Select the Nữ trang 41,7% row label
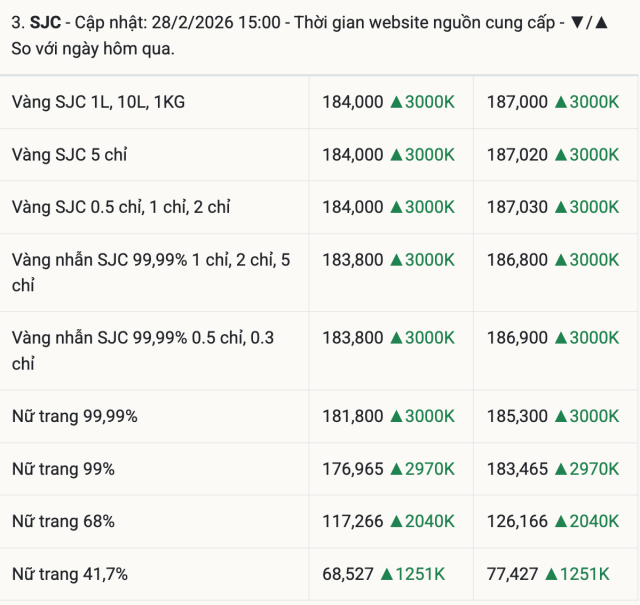 pyautogui.click(x=70, y=574)
